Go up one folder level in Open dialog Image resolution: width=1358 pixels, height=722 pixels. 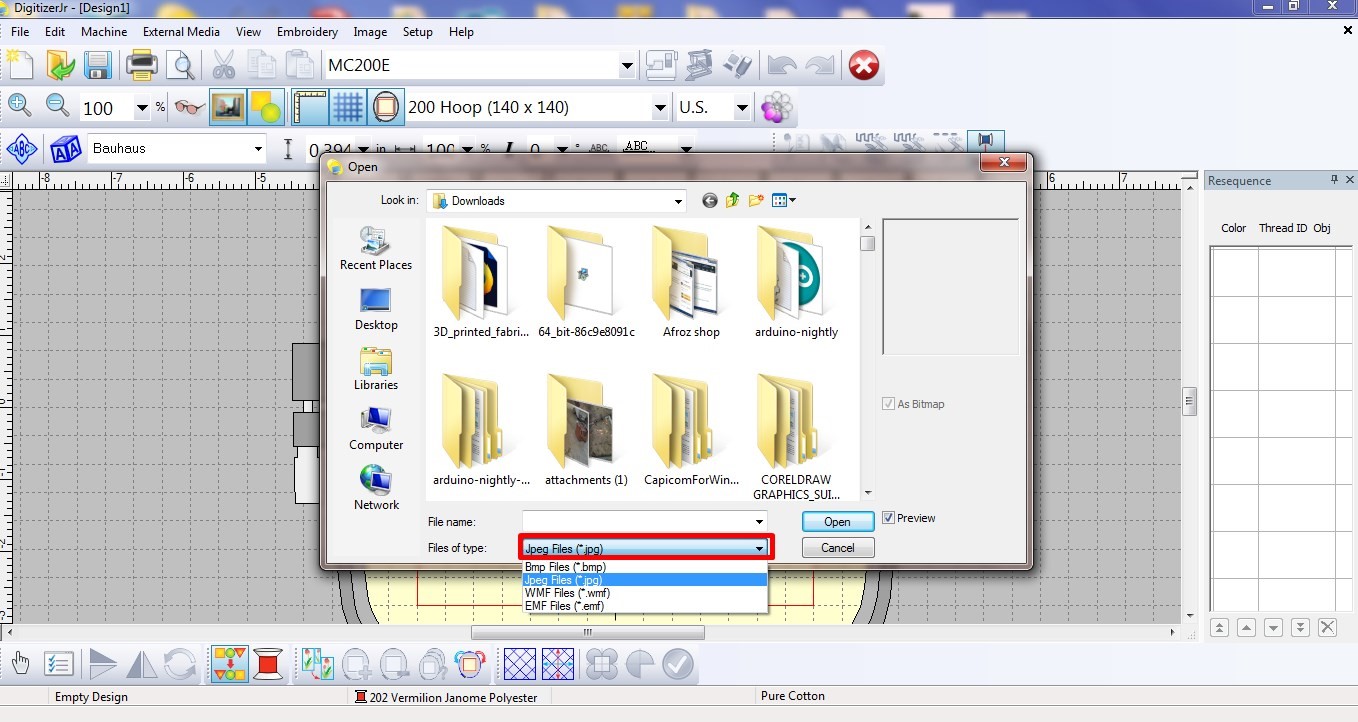733,201
